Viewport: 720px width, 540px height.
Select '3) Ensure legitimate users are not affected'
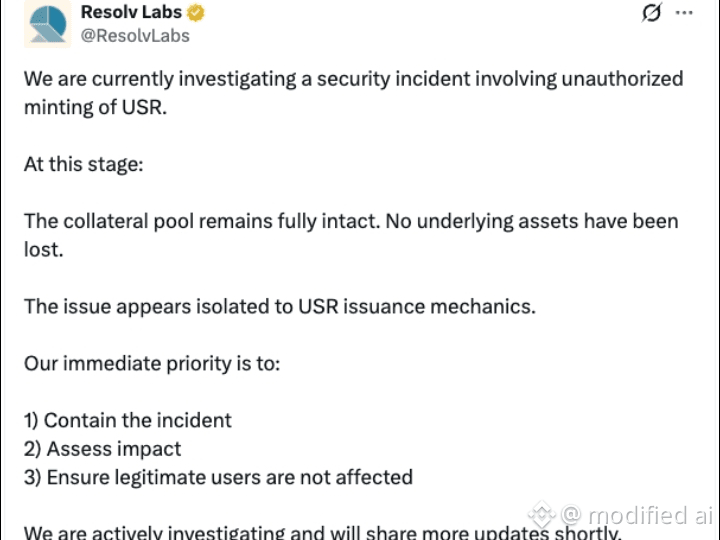coord(219,478)
